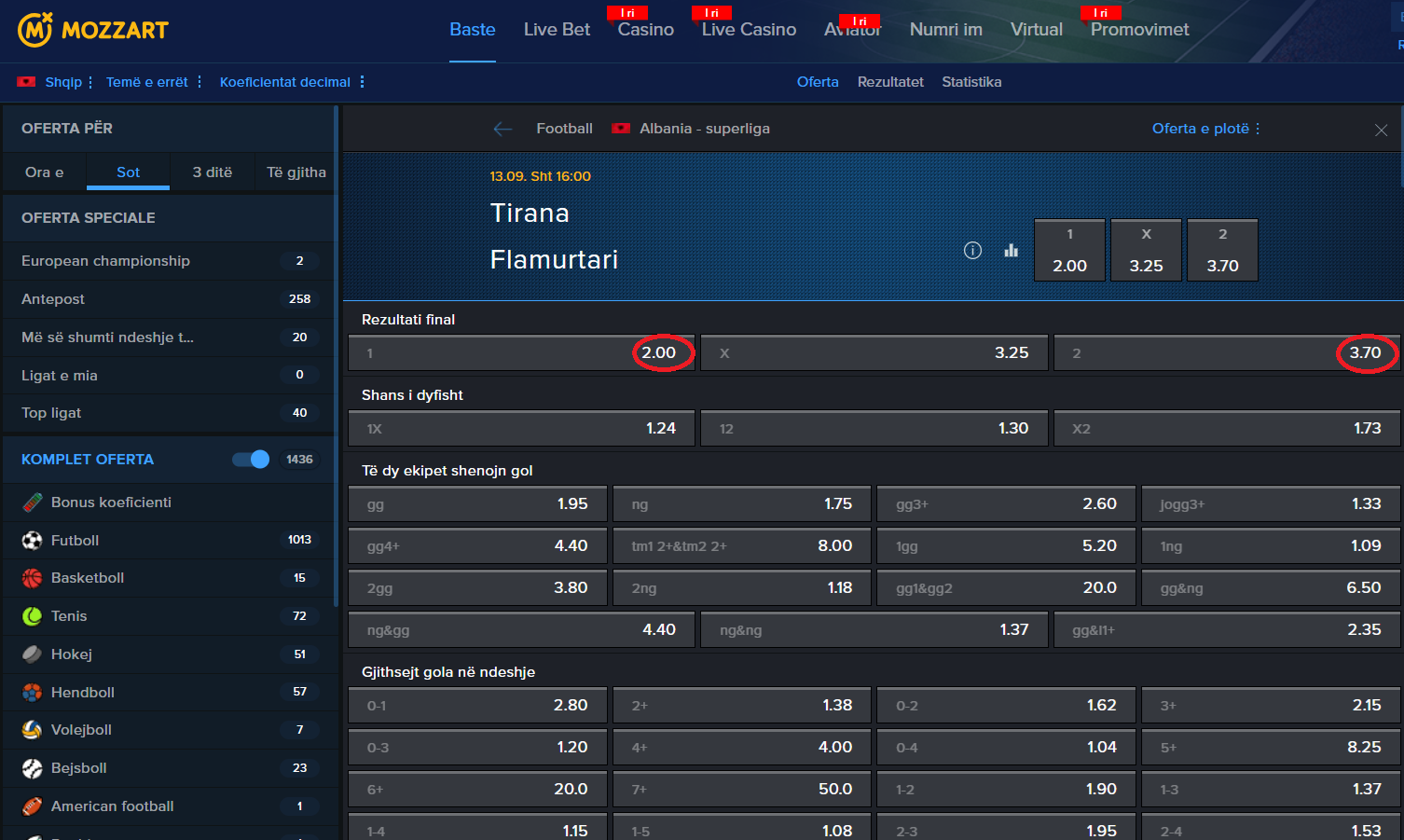Click the Tenis ball icon

point(33,616)
